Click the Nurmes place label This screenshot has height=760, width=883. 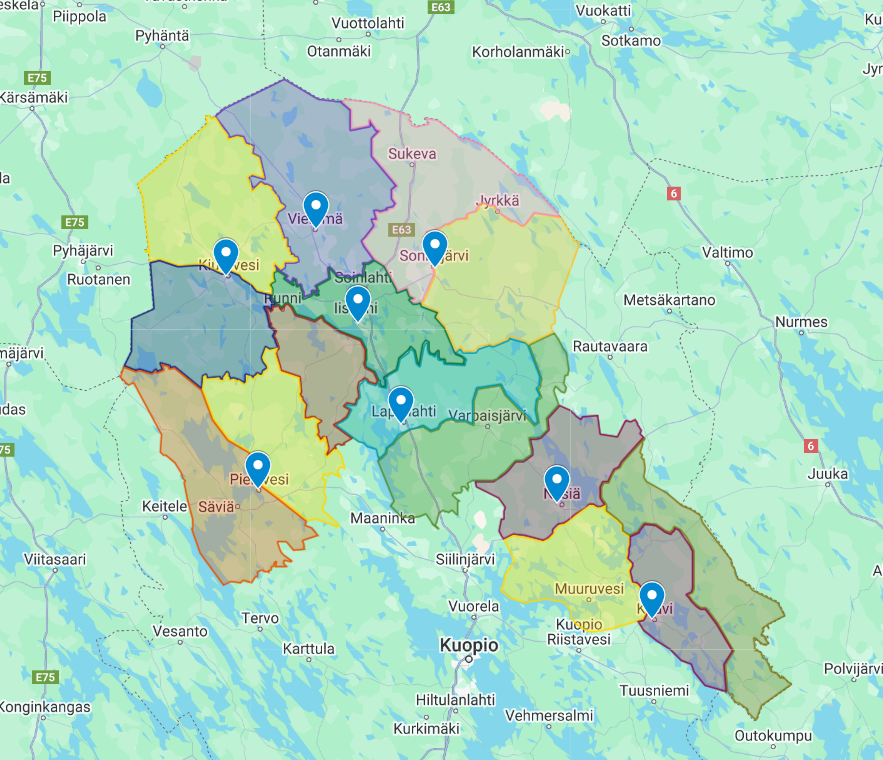coord(801,322)
